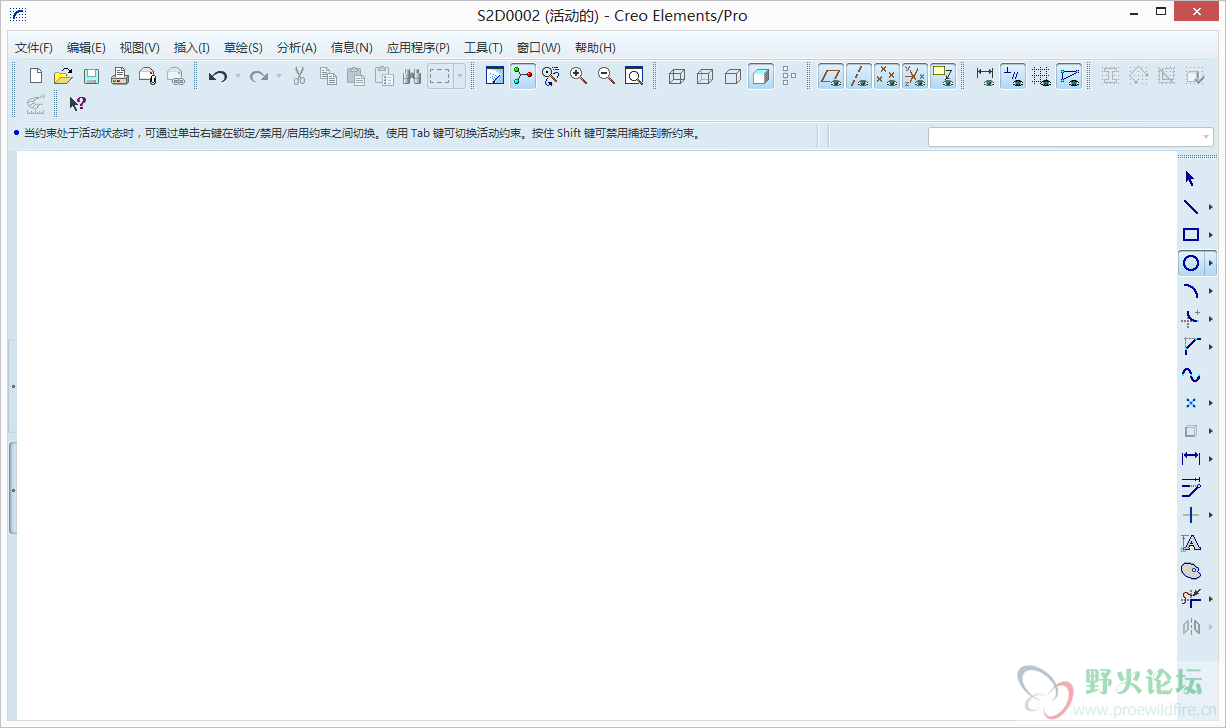Image resolution: width=1226 pixels, height=728 pixels.
Task: Toggle grid display in sketcher
Action: point(1041,76)
